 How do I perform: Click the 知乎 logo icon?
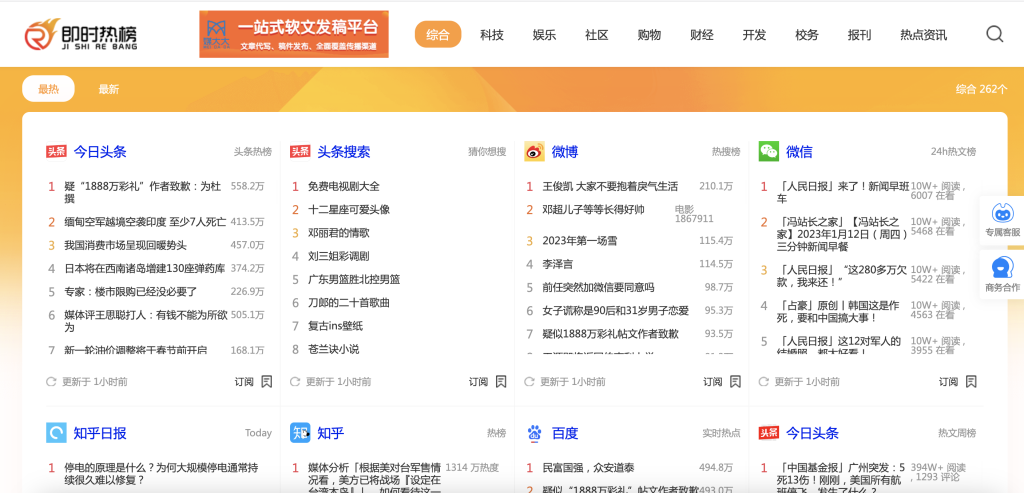point(300,432)
